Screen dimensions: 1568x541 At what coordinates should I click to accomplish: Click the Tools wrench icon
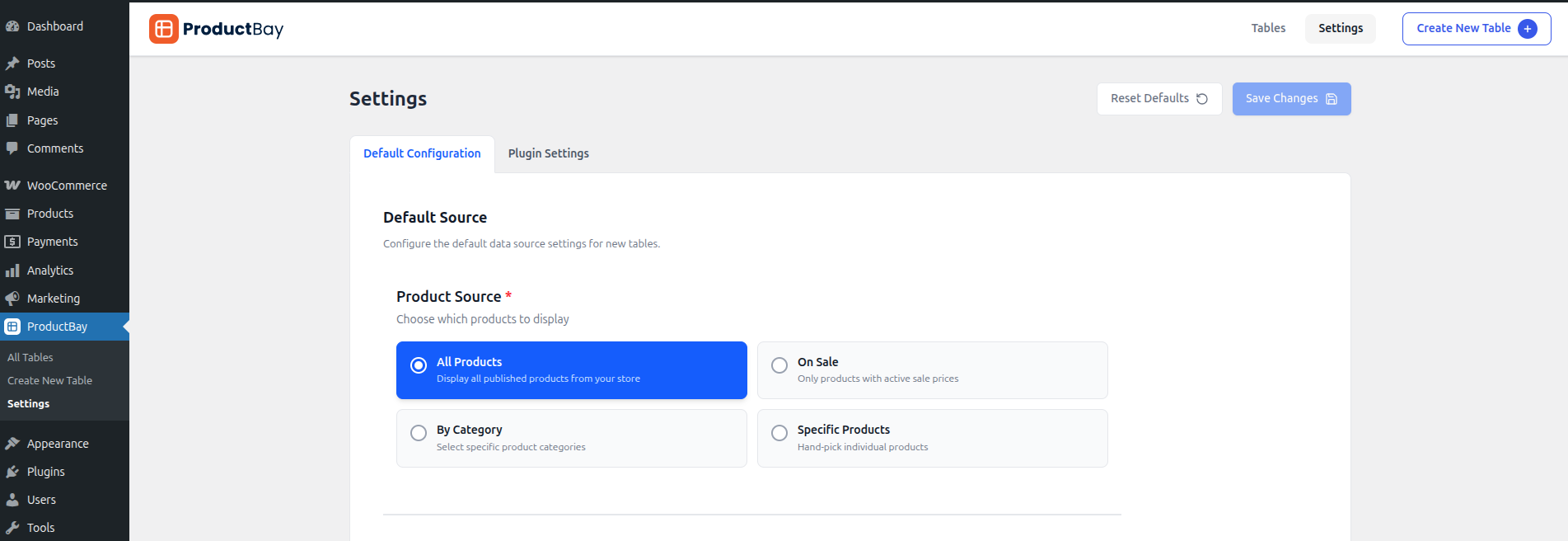click(x=12, y=528)
